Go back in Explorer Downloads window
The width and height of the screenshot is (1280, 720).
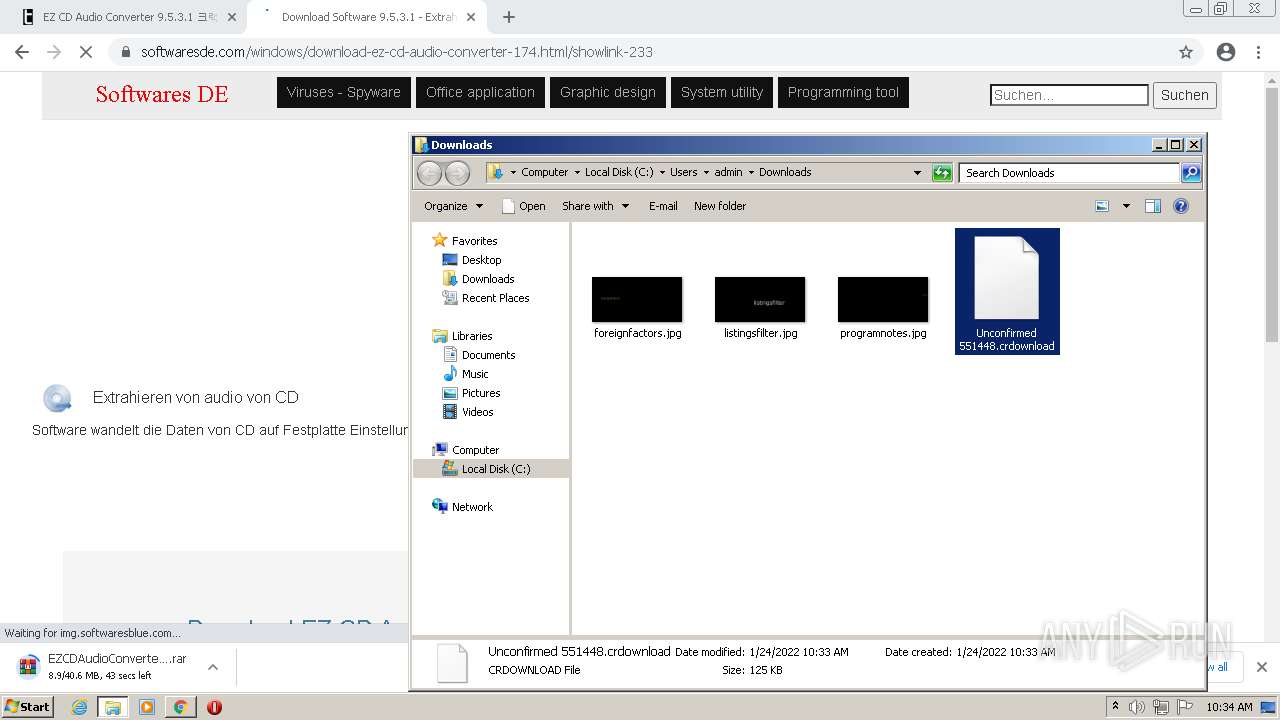pos(430,173)
